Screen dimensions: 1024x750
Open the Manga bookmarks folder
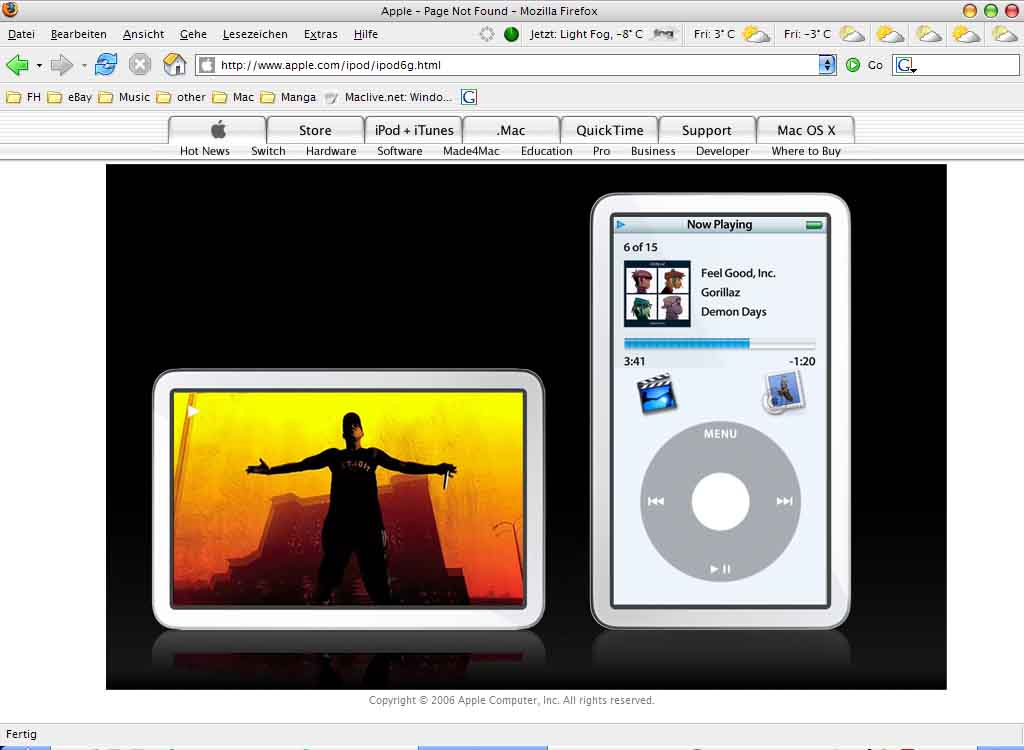click(288, 97)
